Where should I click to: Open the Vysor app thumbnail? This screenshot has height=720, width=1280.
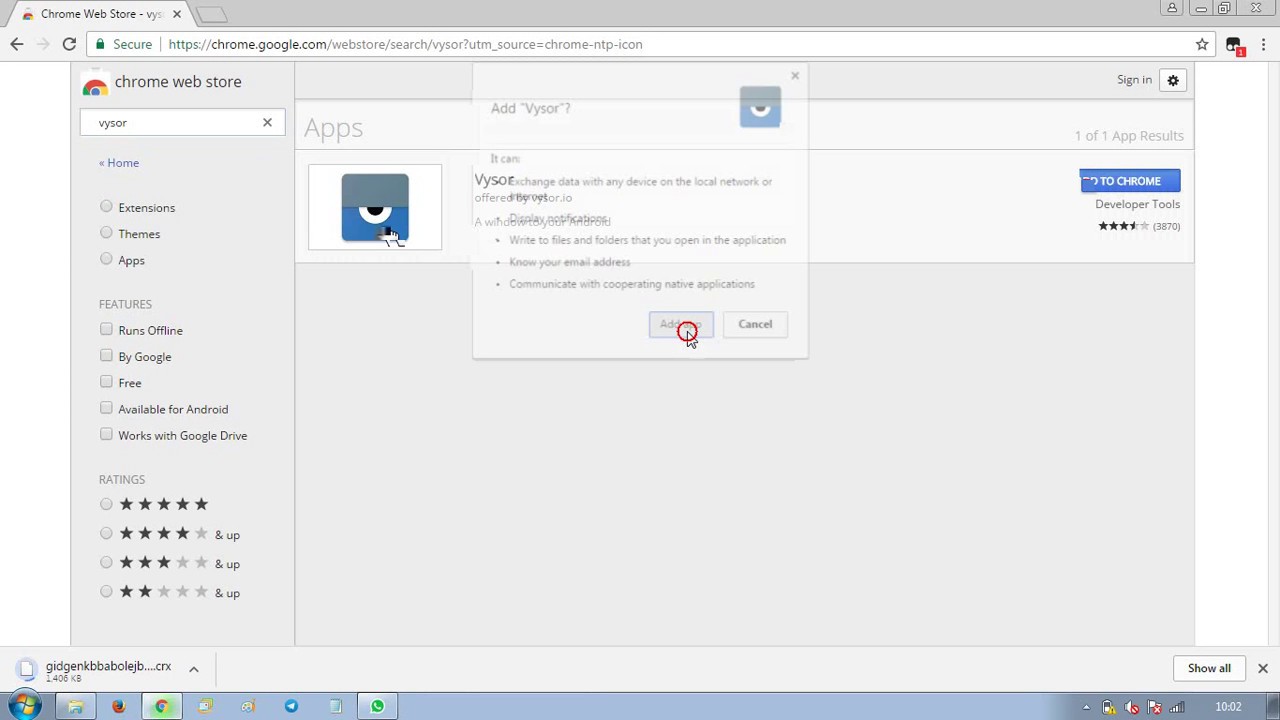point(375,207)
